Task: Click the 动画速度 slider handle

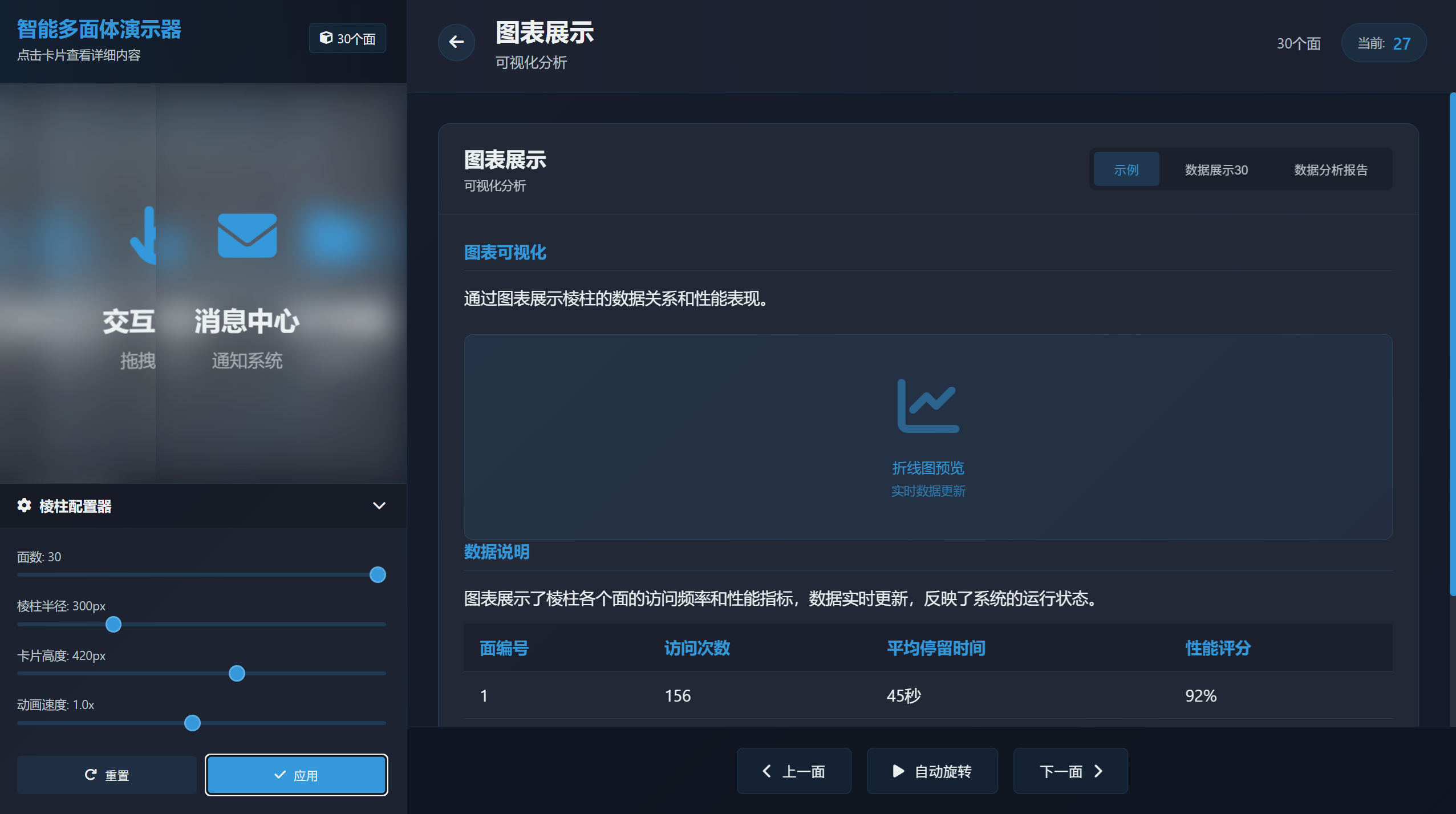Action: (x=193, y=723)
